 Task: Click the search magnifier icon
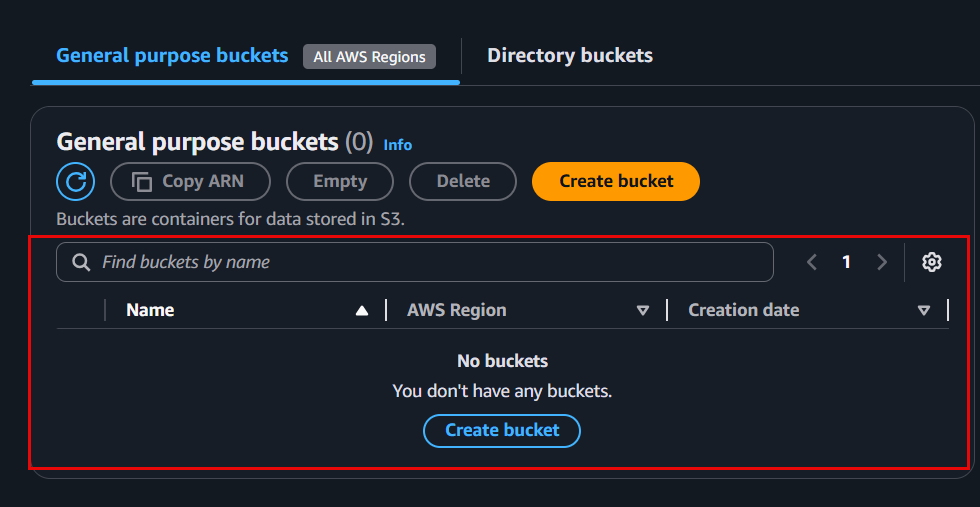click(x=81, y=262)
